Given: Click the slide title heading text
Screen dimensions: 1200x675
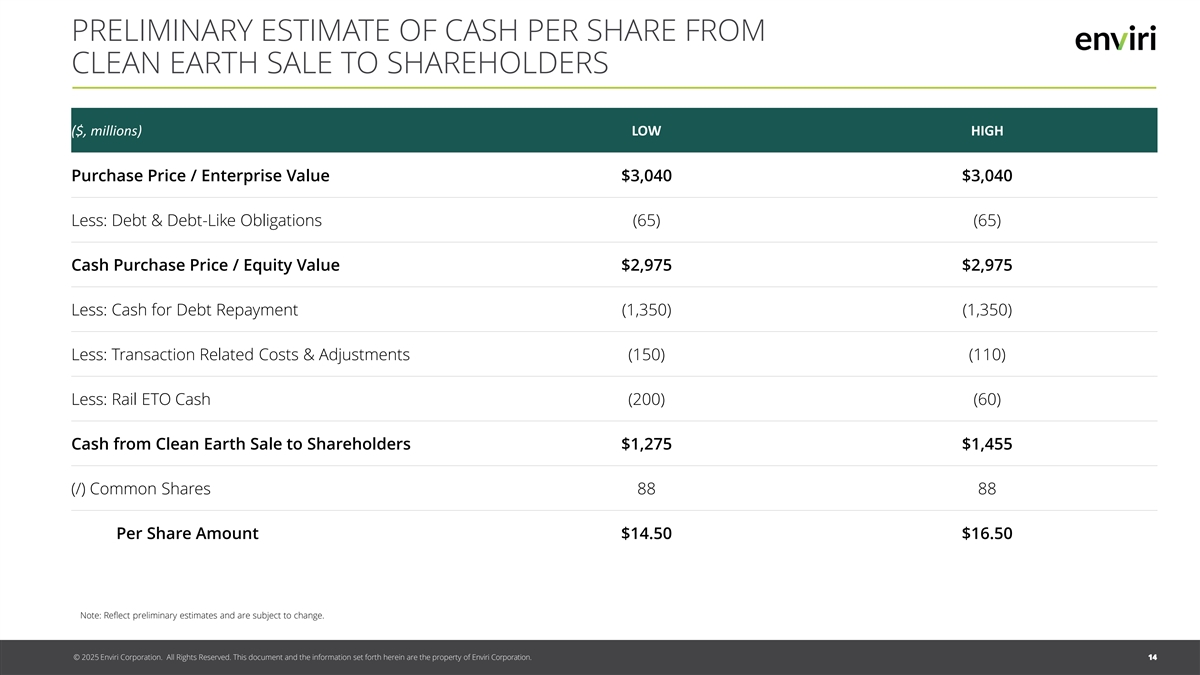Looking at the screenshot, I should click(418, 46).
